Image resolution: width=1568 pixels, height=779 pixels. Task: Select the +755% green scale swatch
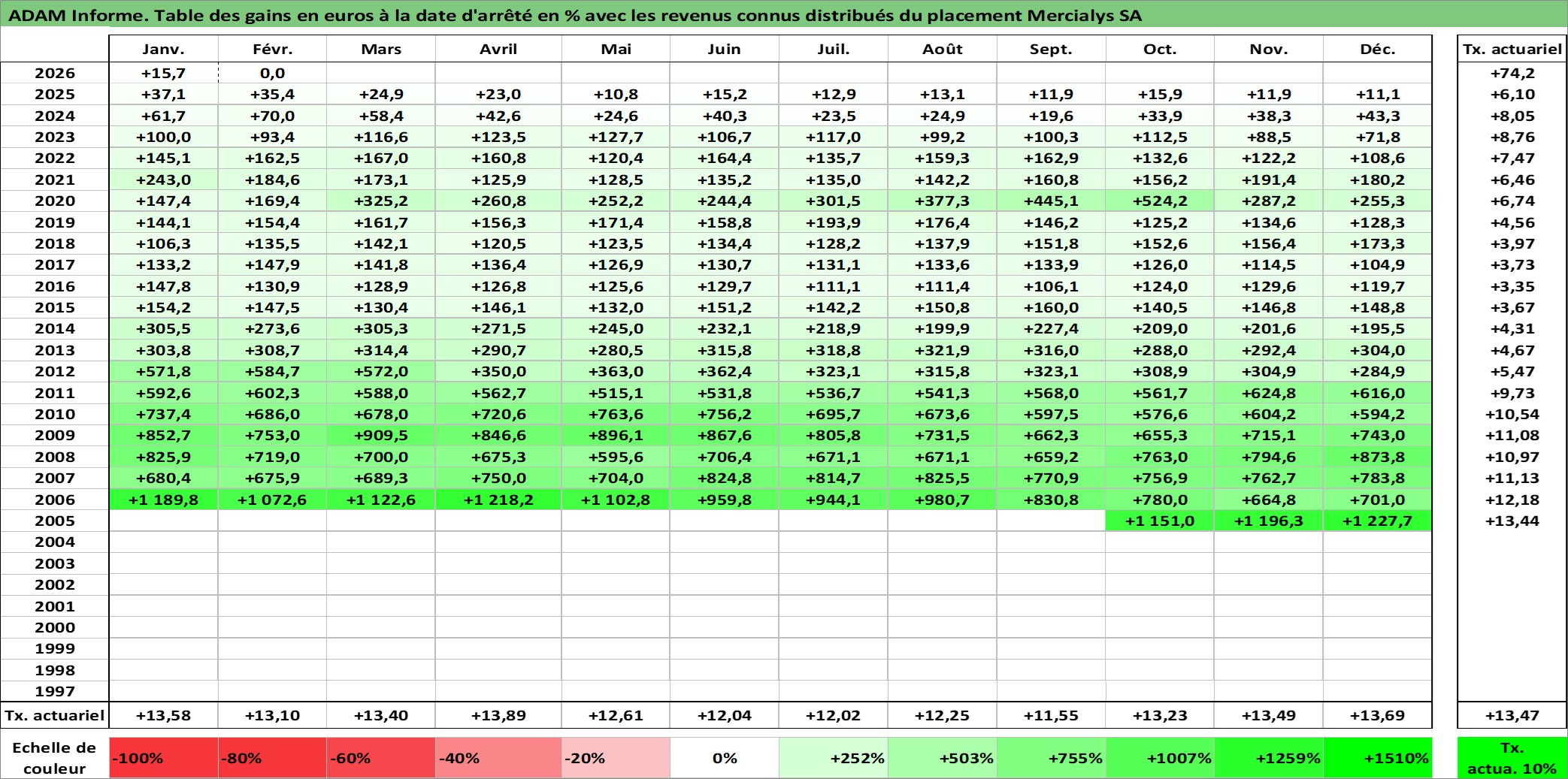pyautogui.click(x=1051, y=758)
